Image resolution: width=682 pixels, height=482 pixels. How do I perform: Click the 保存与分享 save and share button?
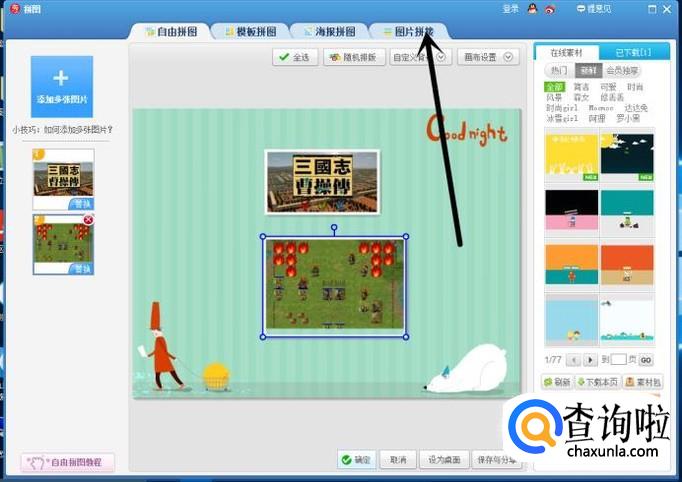tap(496, 459)
